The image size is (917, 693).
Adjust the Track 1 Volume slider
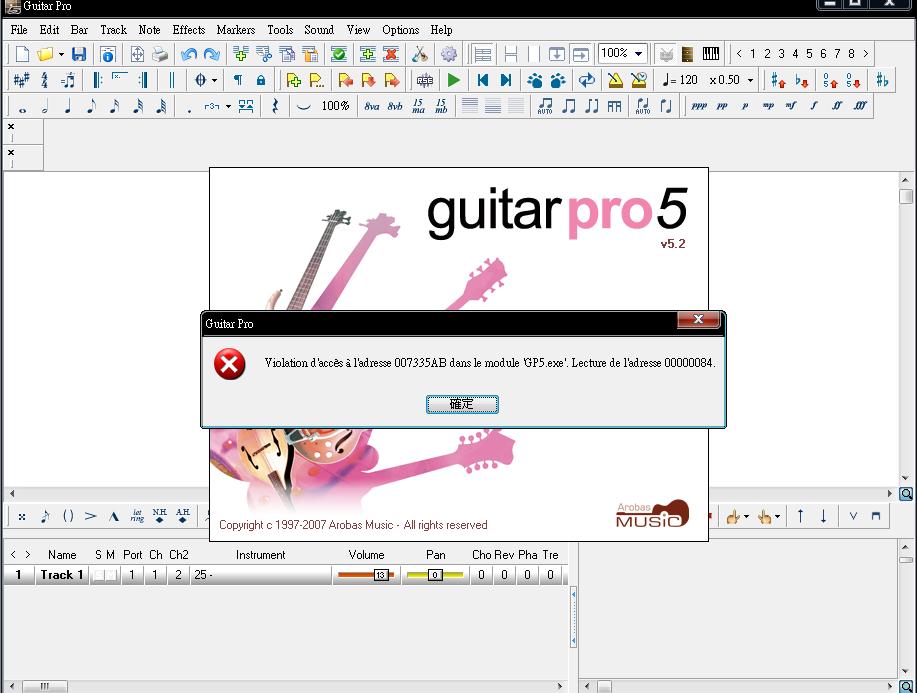(x=366, y=575)
